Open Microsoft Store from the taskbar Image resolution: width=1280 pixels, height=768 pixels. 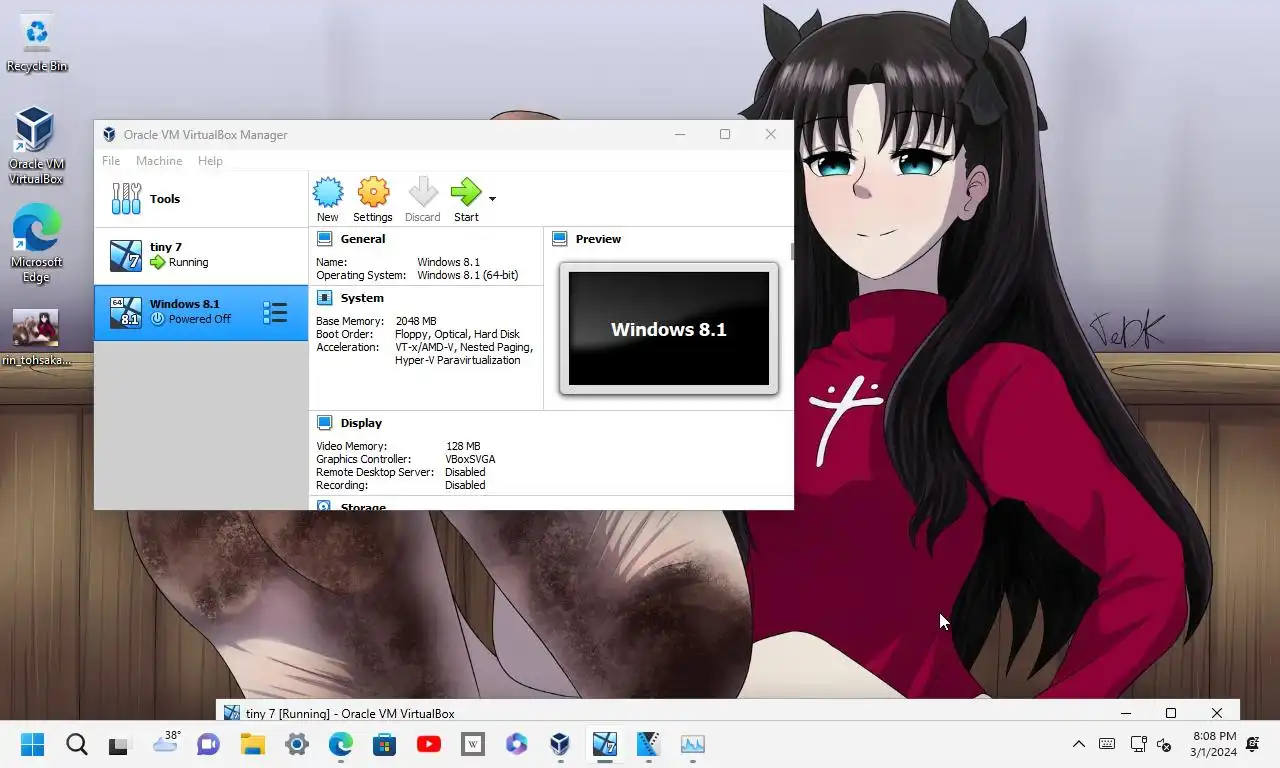point(384,744)
